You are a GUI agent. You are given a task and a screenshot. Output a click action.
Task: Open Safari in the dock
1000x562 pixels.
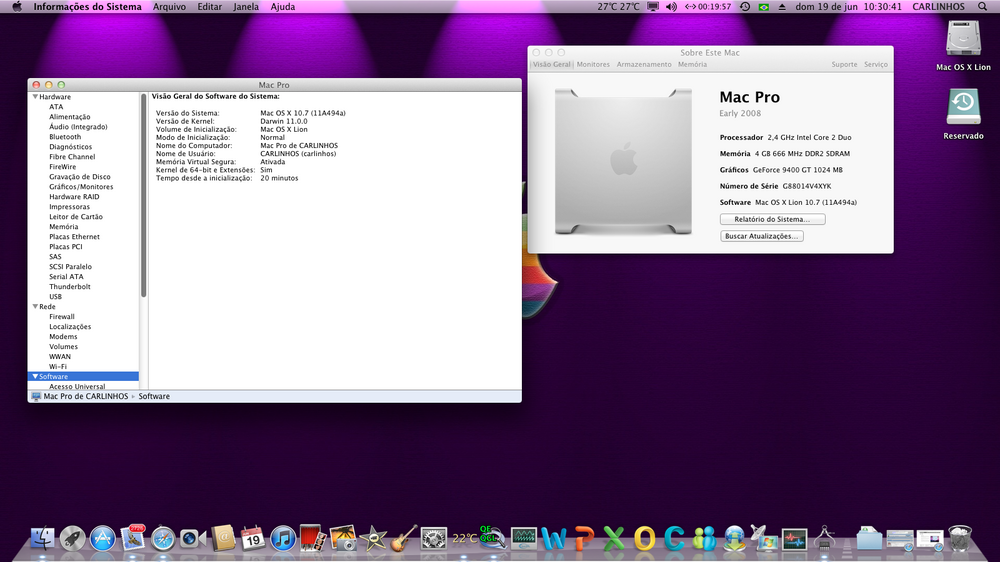click(162, 539)
